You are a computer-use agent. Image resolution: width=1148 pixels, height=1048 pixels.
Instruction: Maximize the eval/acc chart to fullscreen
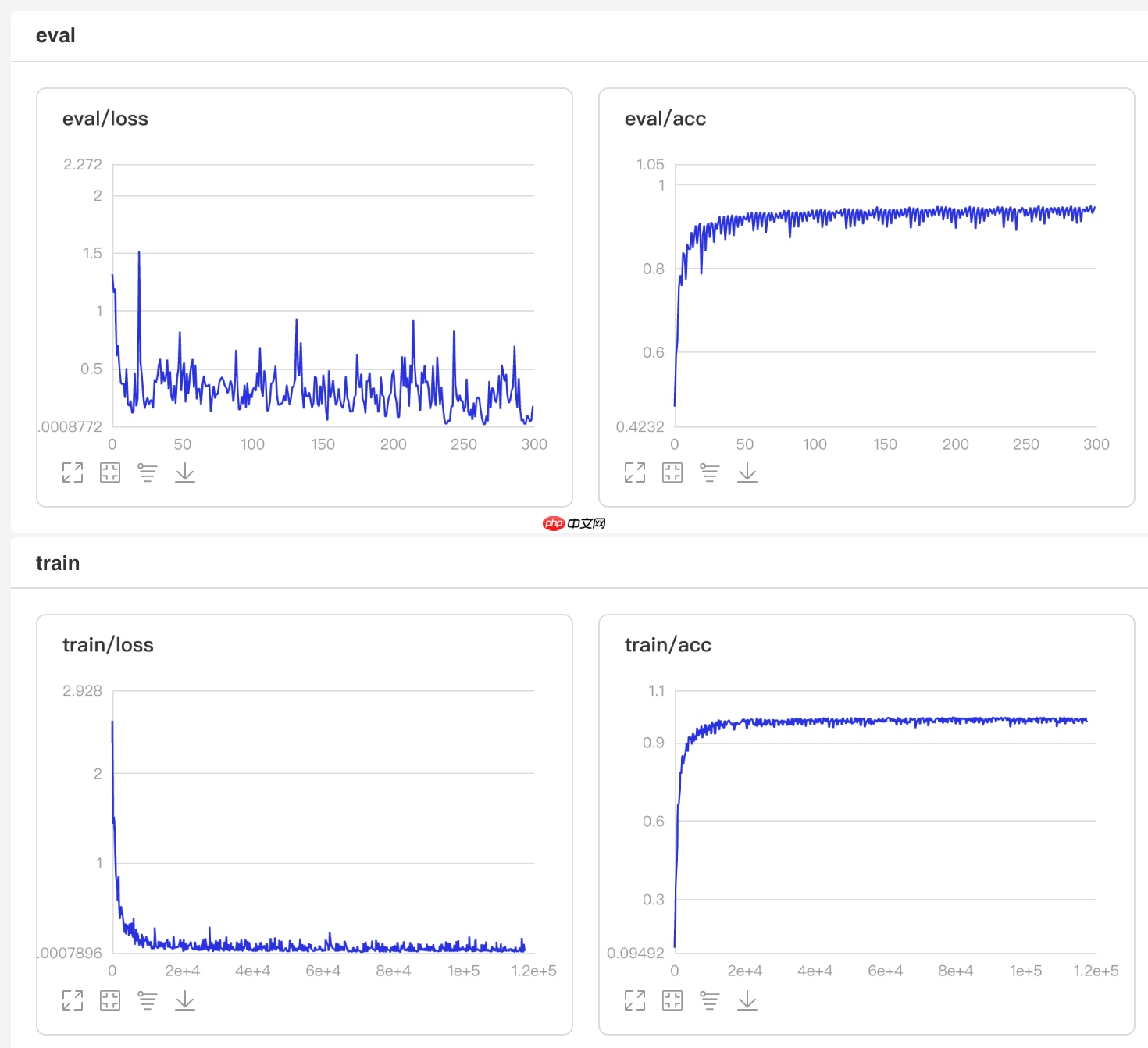pos(635,472)
